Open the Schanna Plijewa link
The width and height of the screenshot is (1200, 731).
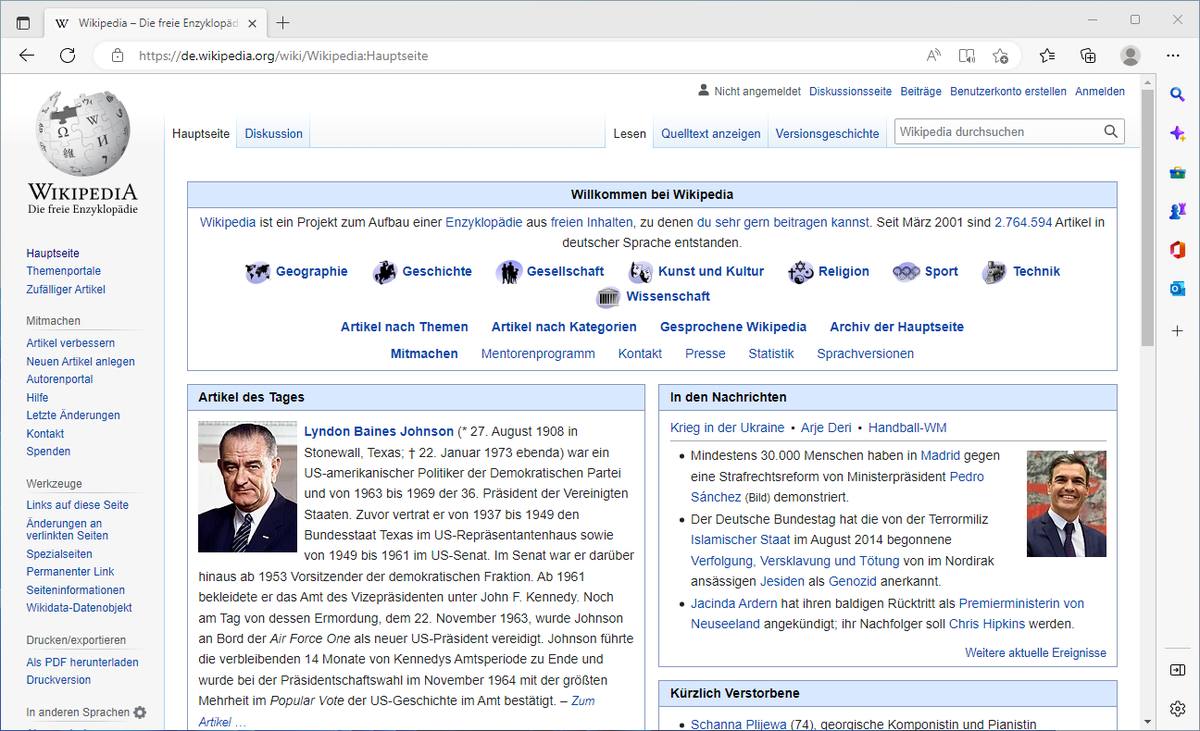739,724
